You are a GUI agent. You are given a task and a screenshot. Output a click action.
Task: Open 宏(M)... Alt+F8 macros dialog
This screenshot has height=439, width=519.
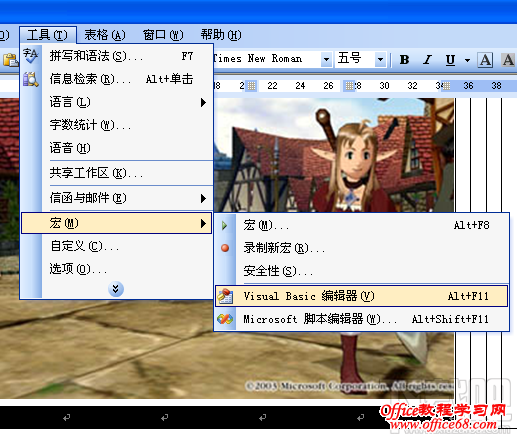click(x=362, y=225)
